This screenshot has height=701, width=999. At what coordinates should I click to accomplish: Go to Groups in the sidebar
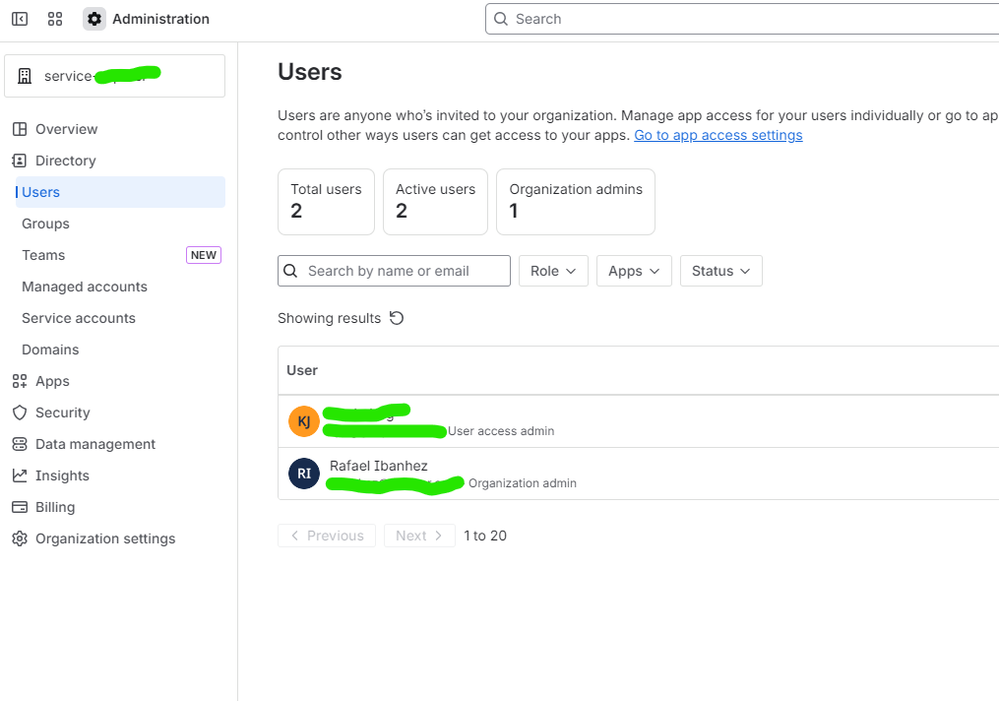coord(46,224)
